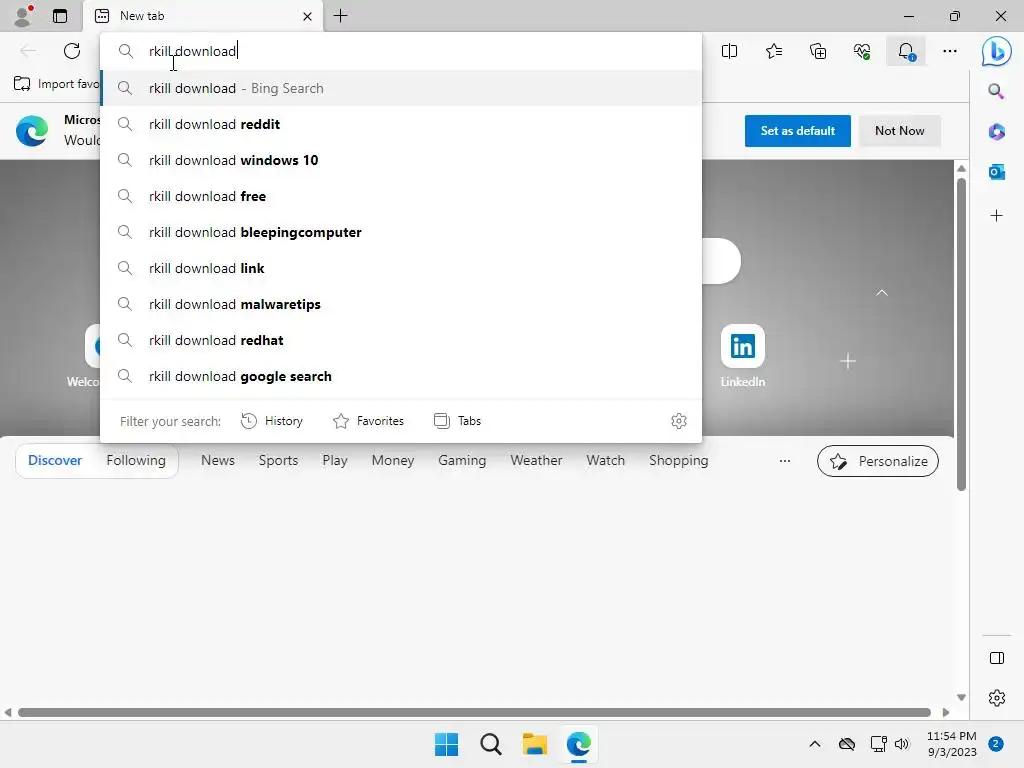The image size is (1024, 768).
Task: Select suggestion 'rkill download malwaretips'
Action: point(402,304)
